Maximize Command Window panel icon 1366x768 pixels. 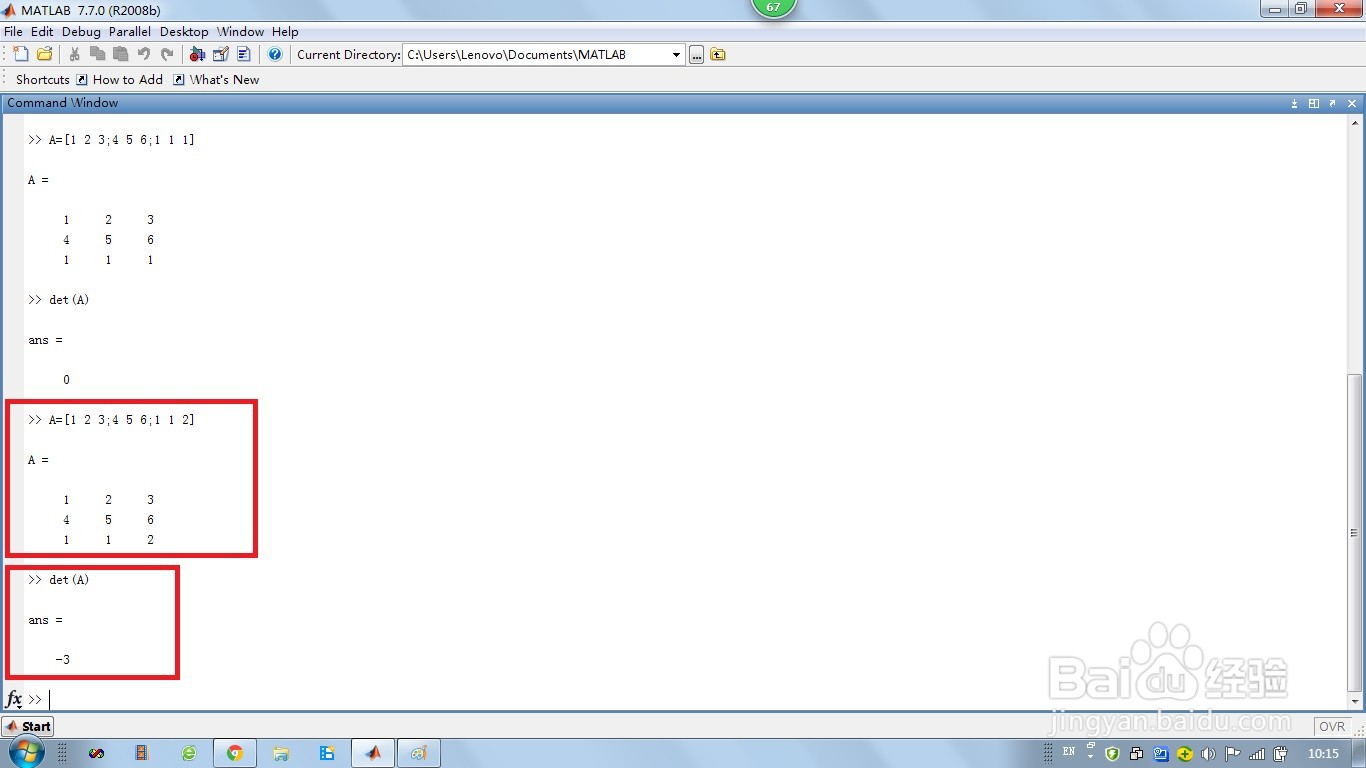click(1314, 103)
